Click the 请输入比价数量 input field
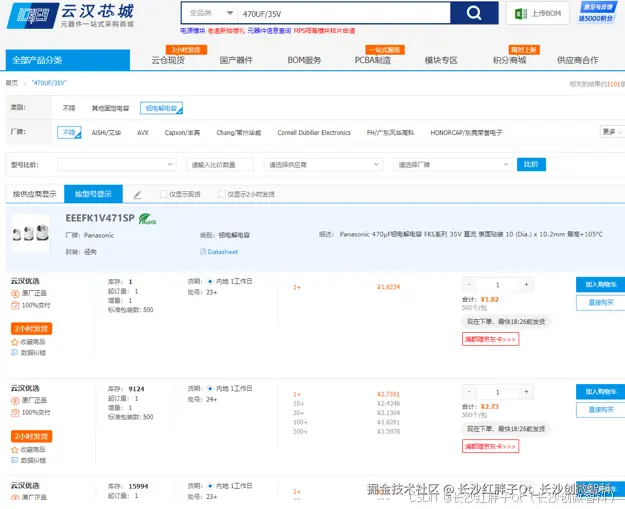 220,165
